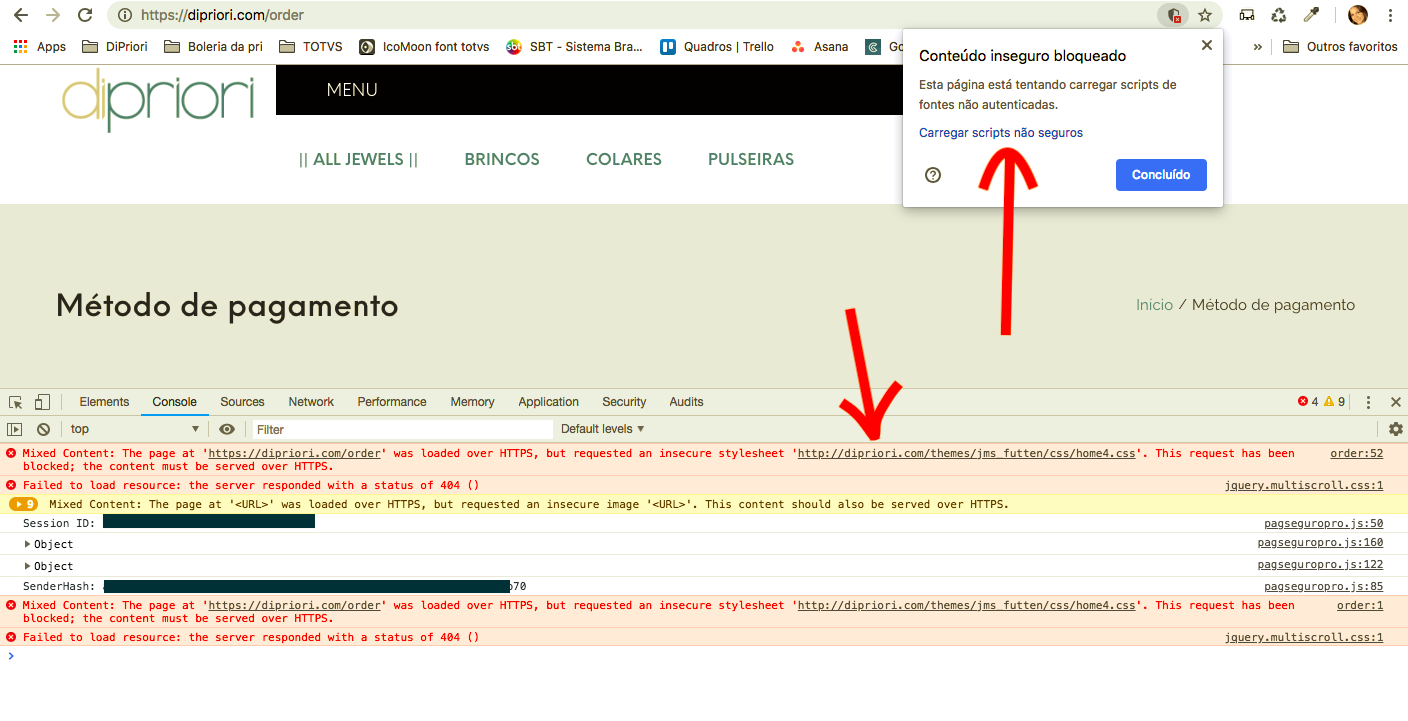Open the Boleria da pri bookmark folder
The height and width of the screenshot is (721, 1408).
[x=213, y=46]
